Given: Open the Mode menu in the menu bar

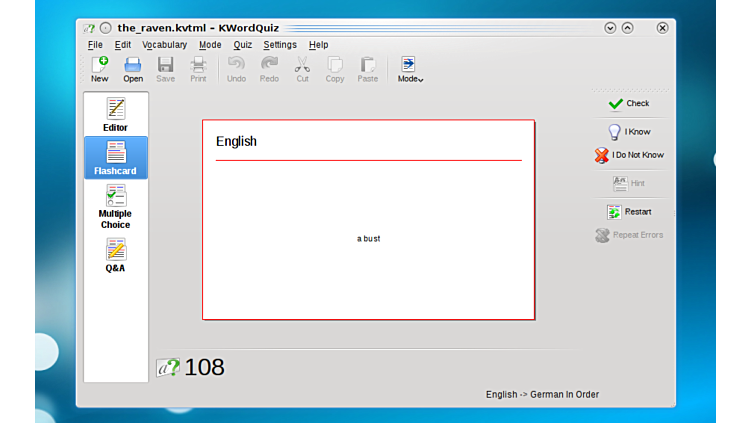Looking at the screenshot, I should (210, 45).
